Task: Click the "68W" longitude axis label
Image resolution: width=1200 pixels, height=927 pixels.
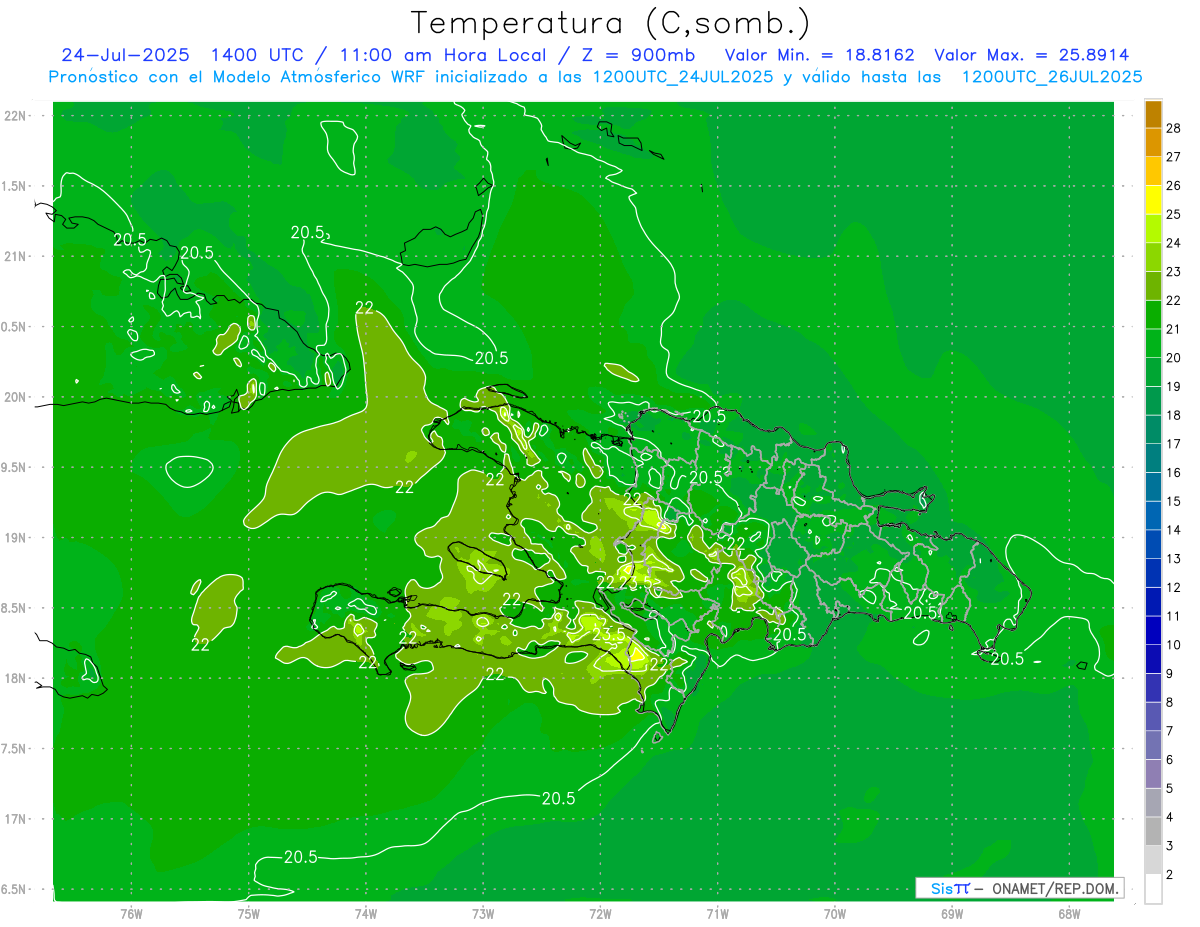Action: [x=1069, y=913]
